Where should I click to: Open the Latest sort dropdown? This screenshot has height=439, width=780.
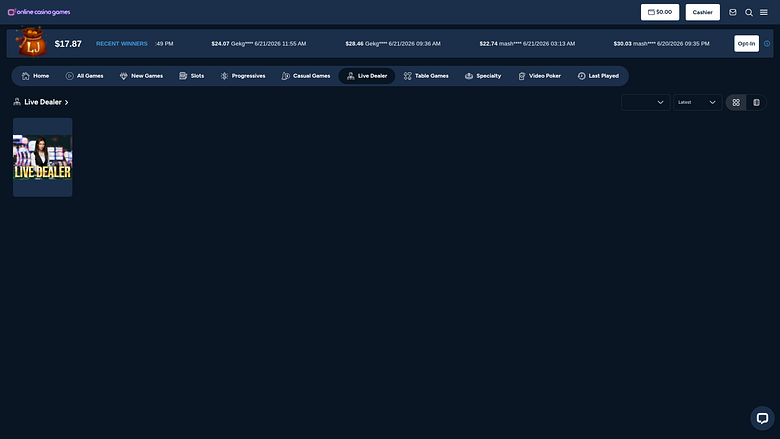697,102
